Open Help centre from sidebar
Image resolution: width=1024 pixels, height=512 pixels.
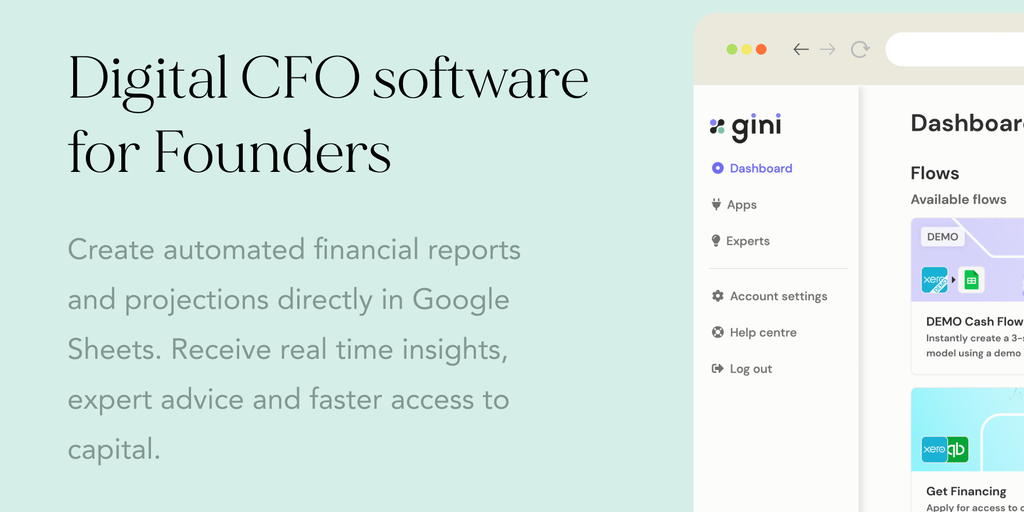coord(762,333)
